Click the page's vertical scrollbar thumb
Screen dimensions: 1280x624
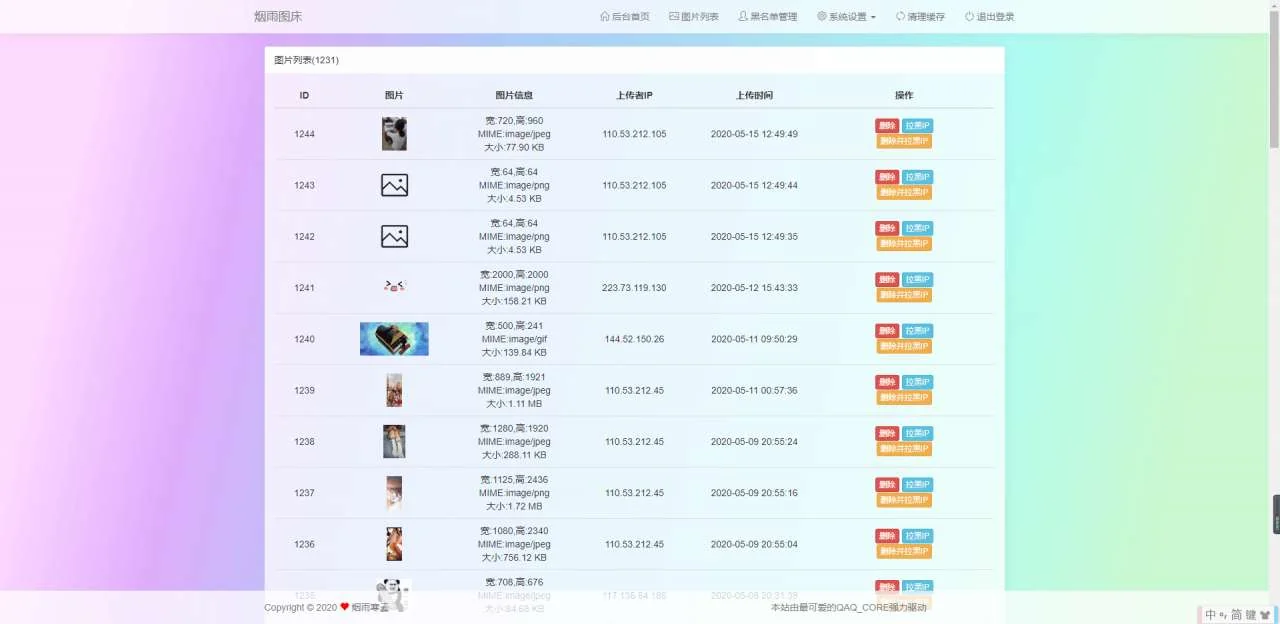pyautogui.click(x=1273, y=80)
